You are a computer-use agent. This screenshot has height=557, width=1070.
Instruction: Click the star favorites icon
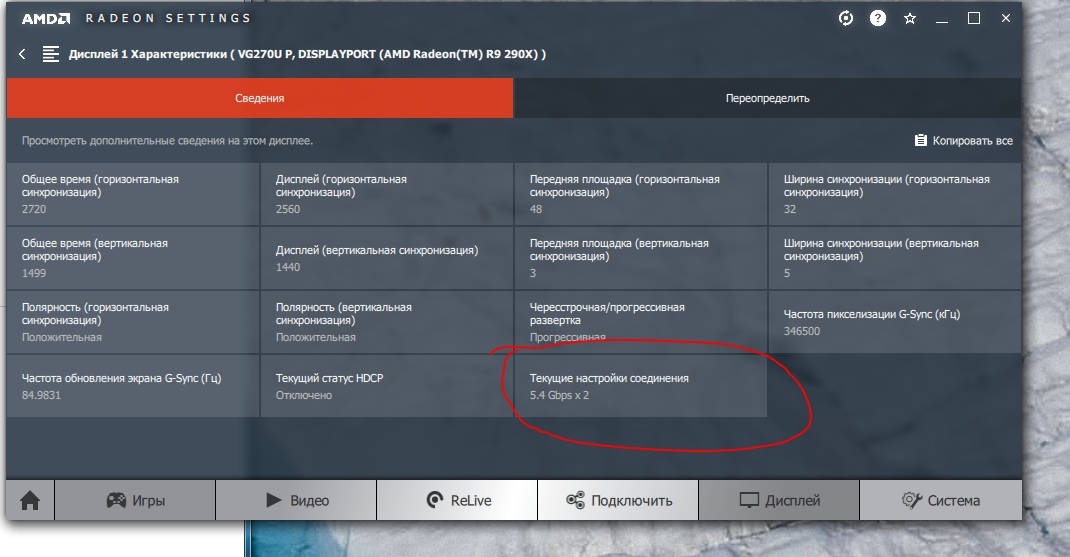point(910,18)
